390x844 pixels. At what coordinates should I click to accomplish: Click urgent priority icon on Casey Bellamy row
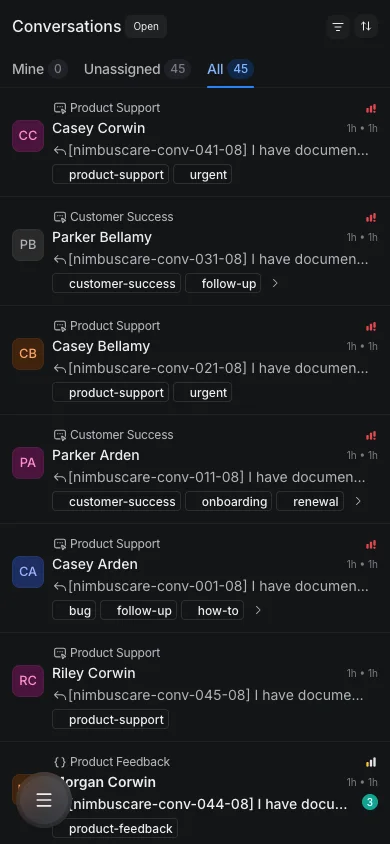click(x=371, y=327)
